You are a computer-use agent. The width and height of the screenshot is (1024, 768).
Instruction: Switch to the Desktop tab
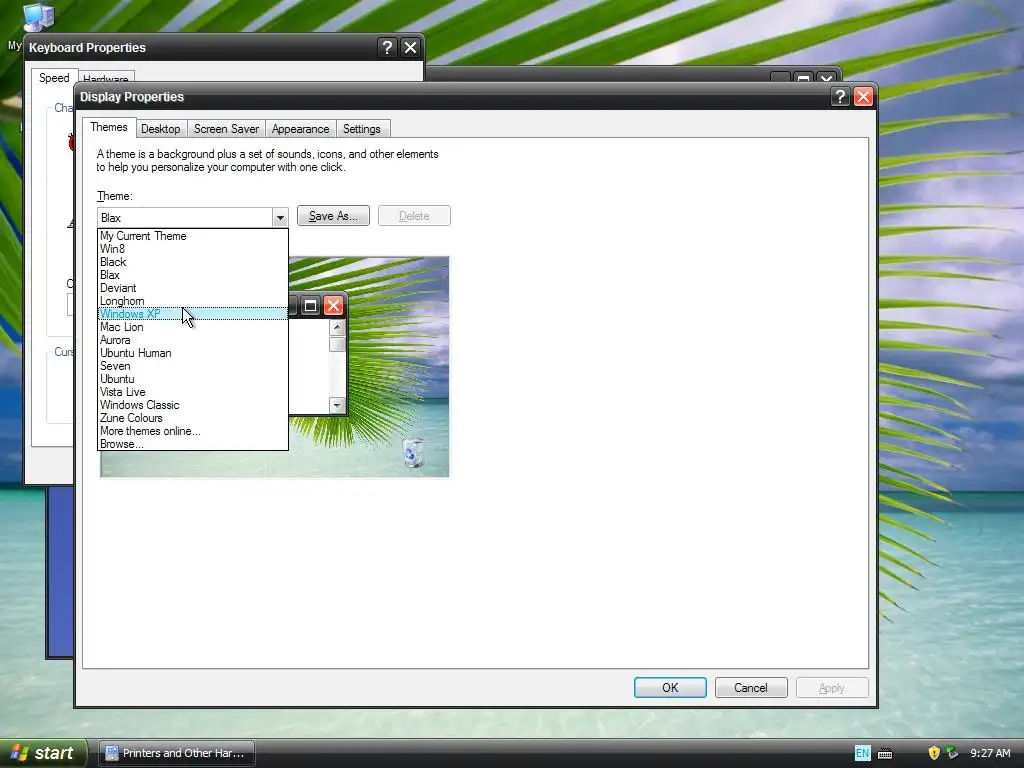coord(161,129)
